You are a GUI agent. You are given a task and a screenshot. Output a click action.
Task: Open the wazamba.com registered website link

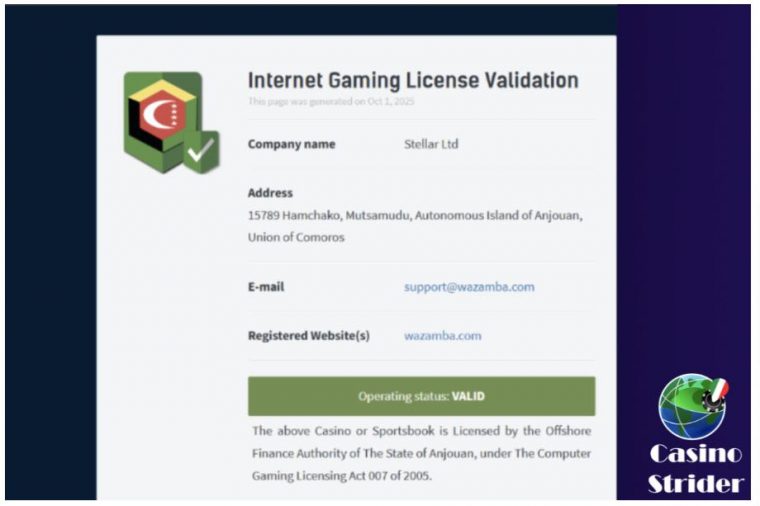(x=442, y=336)
